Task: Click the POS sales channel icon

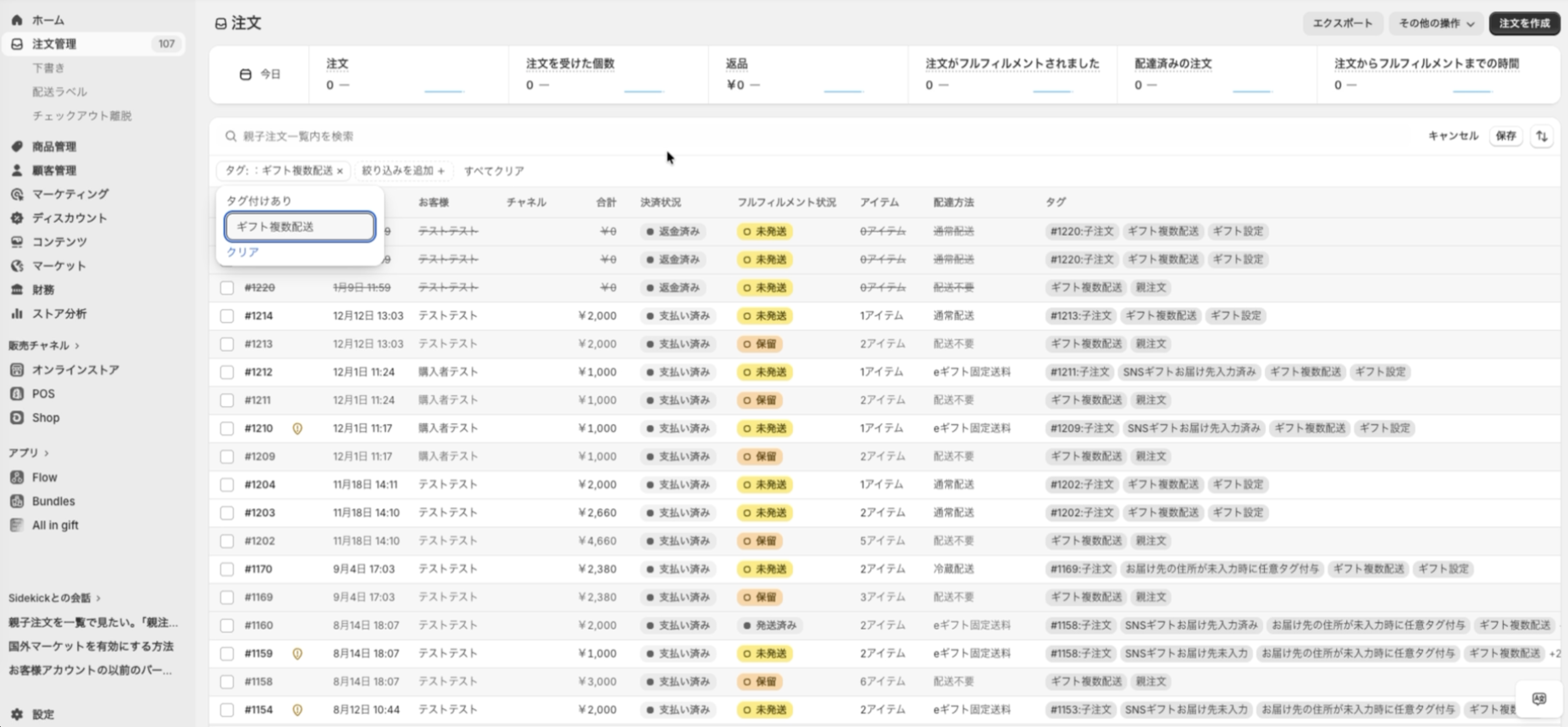Action: pos(17,393)
